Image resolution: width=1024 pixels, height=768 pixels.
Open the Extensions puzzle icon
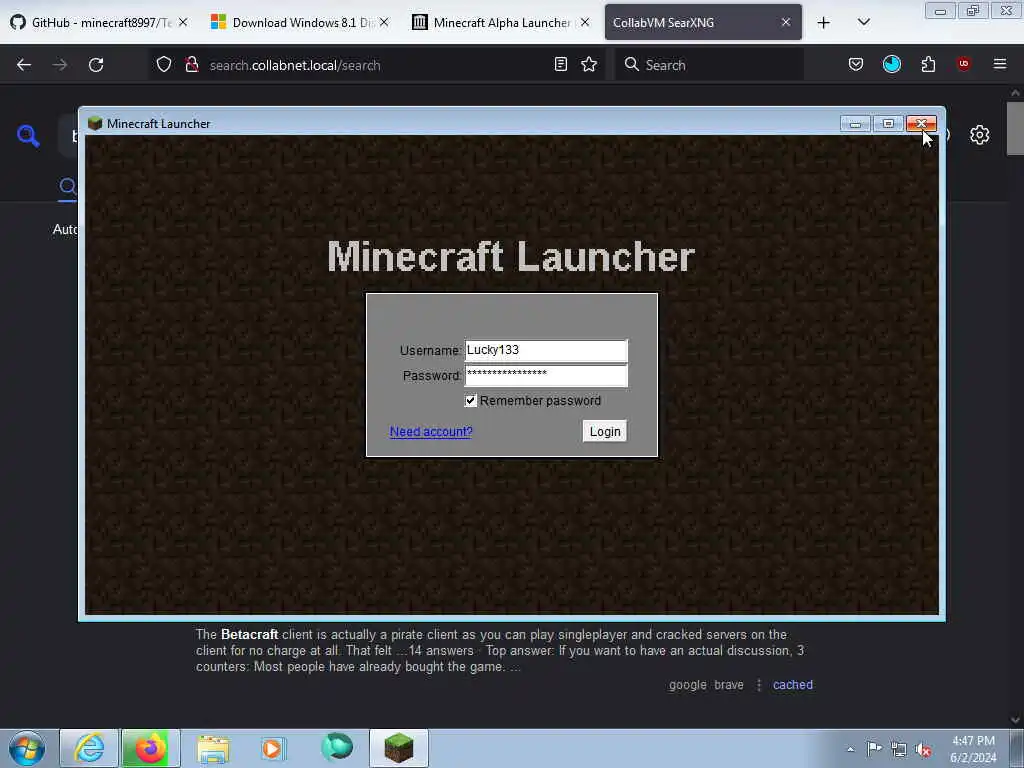928,64
